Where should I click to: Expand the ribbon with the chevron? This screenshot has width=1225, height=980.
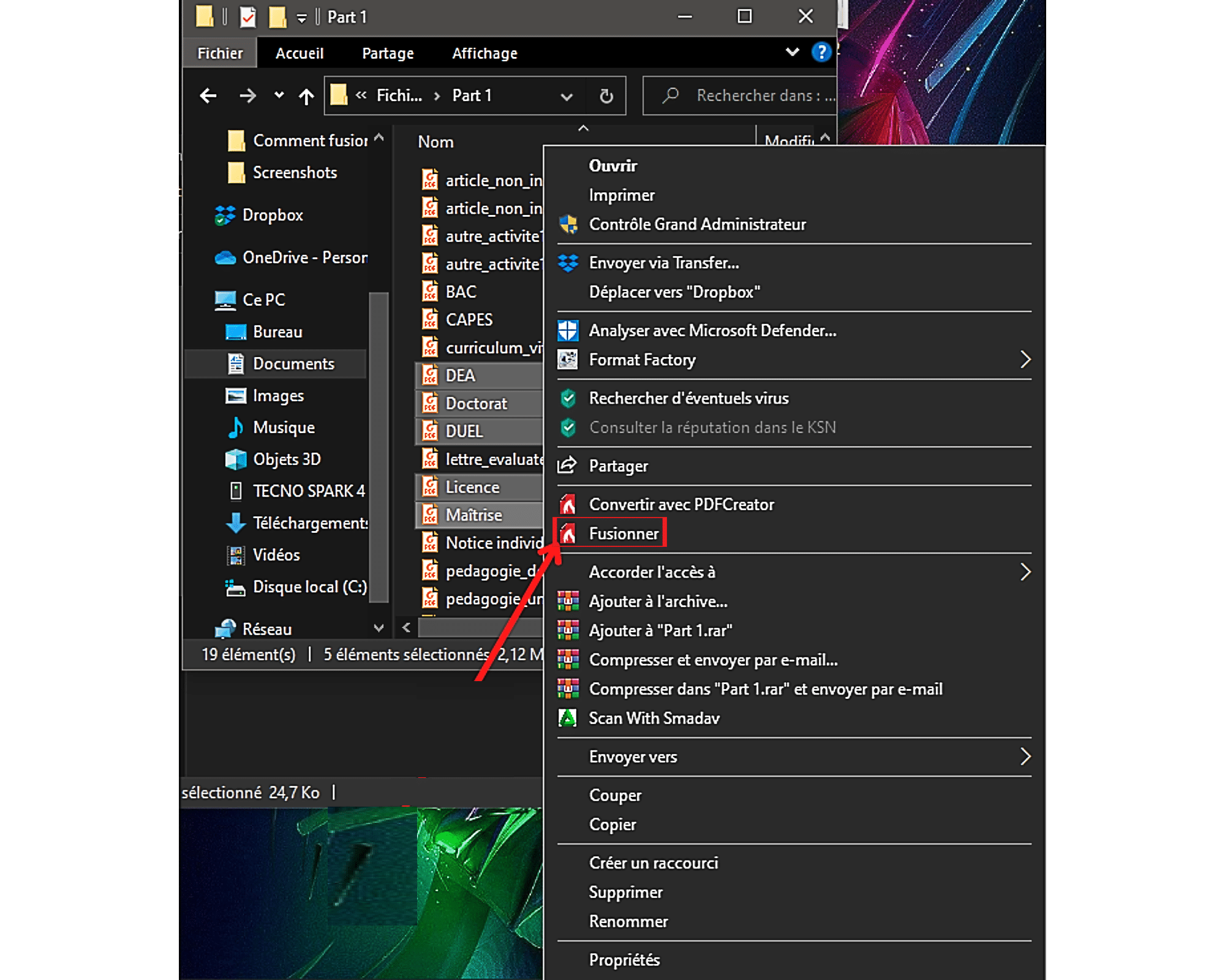pyautogui.click(x=792, y=53)
